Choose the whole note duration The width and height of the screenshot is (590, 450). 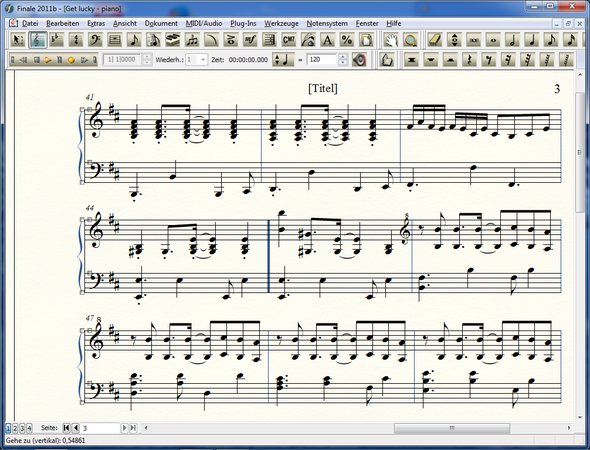[x=493, y=40]
